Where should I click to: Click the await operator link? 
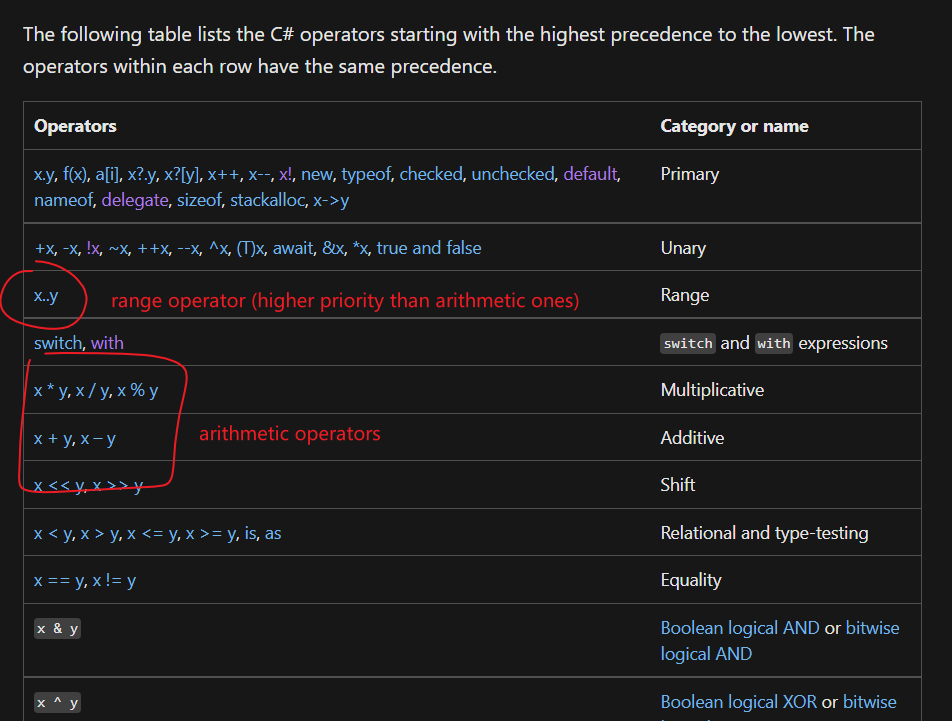click(x=294, y=248)
